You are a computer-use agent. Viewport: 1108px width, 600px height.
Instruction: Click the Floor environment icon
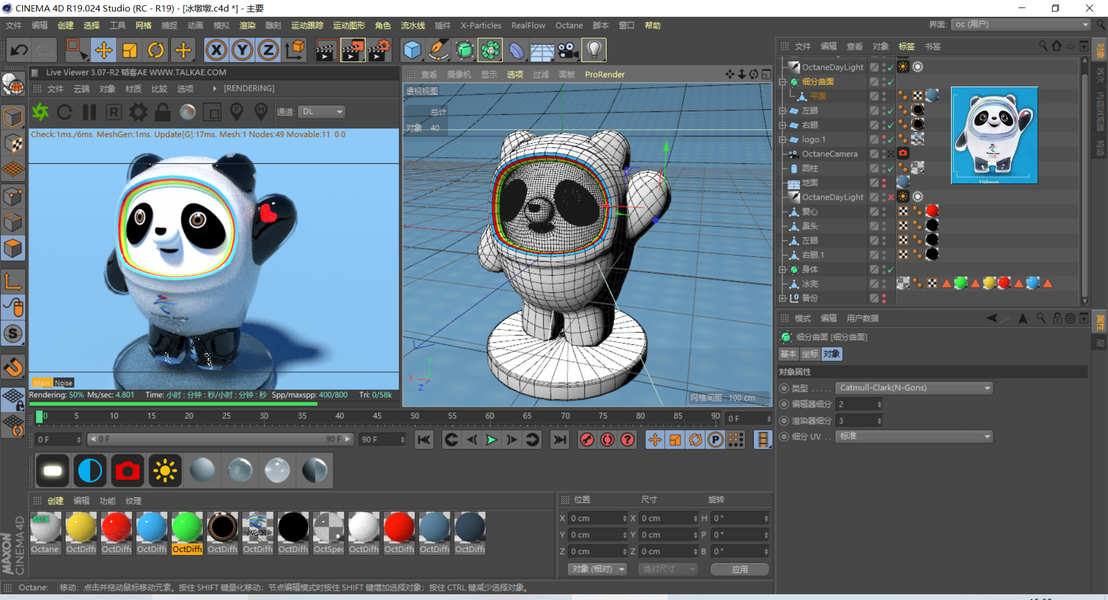pos(542,50)
